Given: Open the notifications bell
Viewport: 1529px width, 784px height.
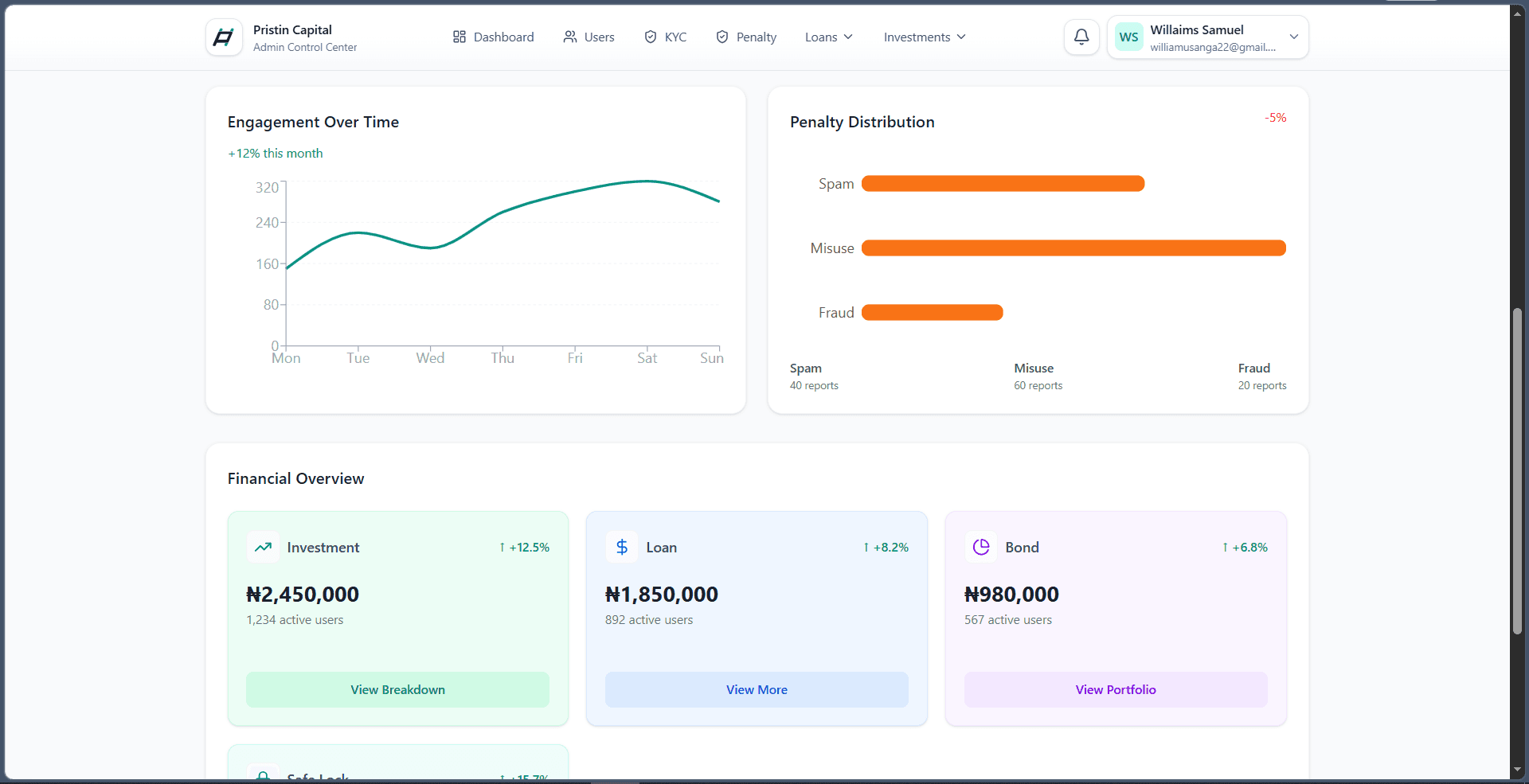Looking at the screenshot, I should 1081,37.
